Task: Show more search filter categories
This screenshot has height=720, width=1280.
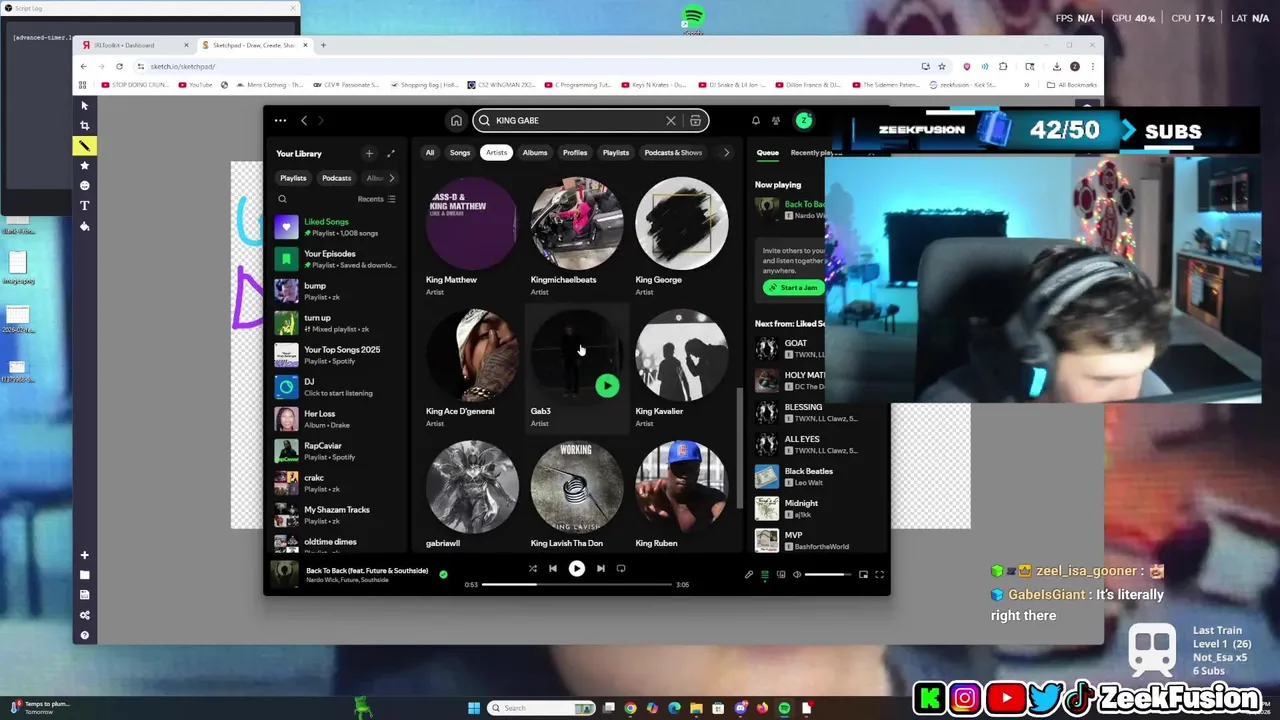Action: coord(726,152)
